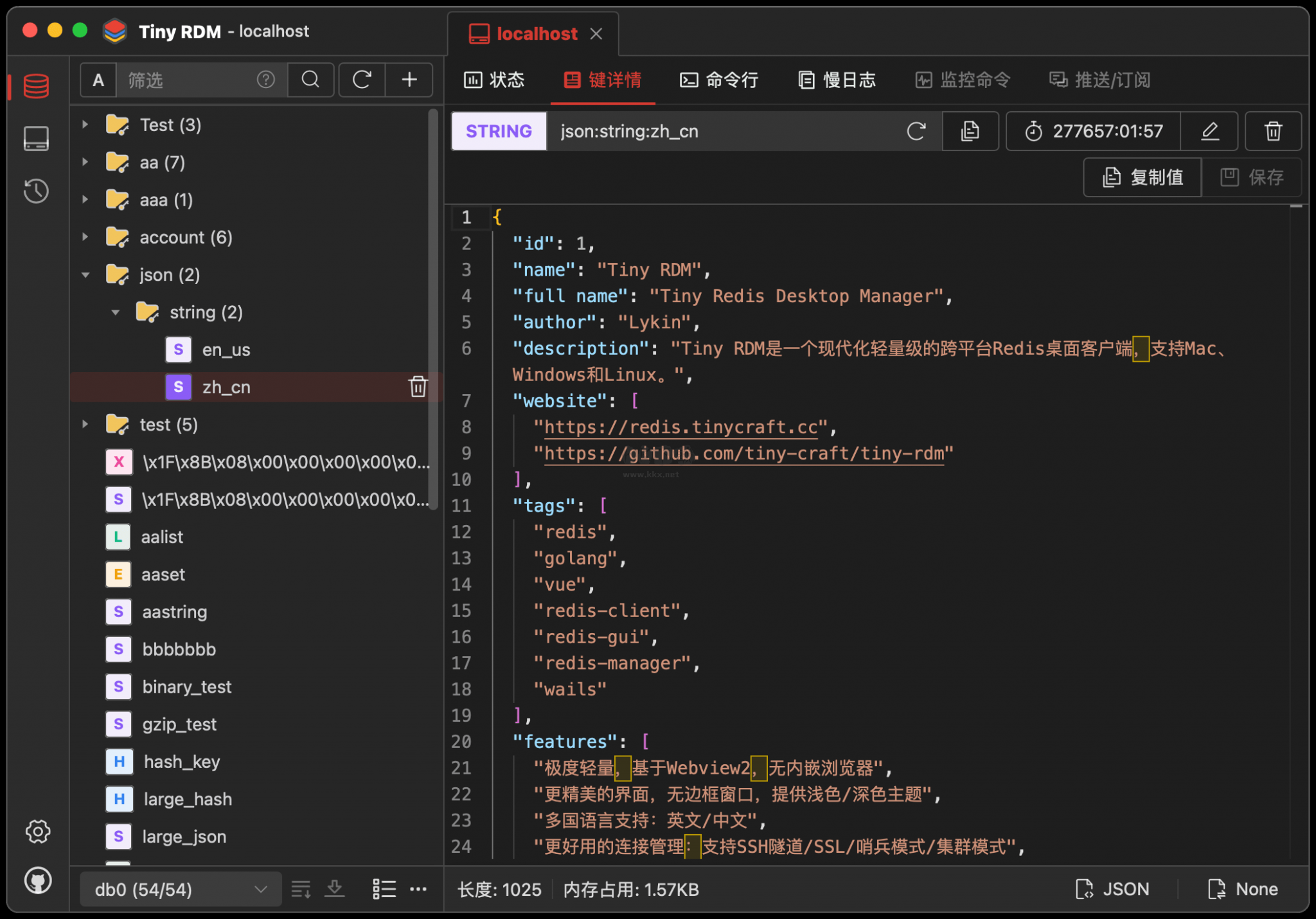Open the https://redis.tinycraft.cc link
The height and width of the screenshot is (919, 1316).
pyautogui.click(x=680, y=427)
